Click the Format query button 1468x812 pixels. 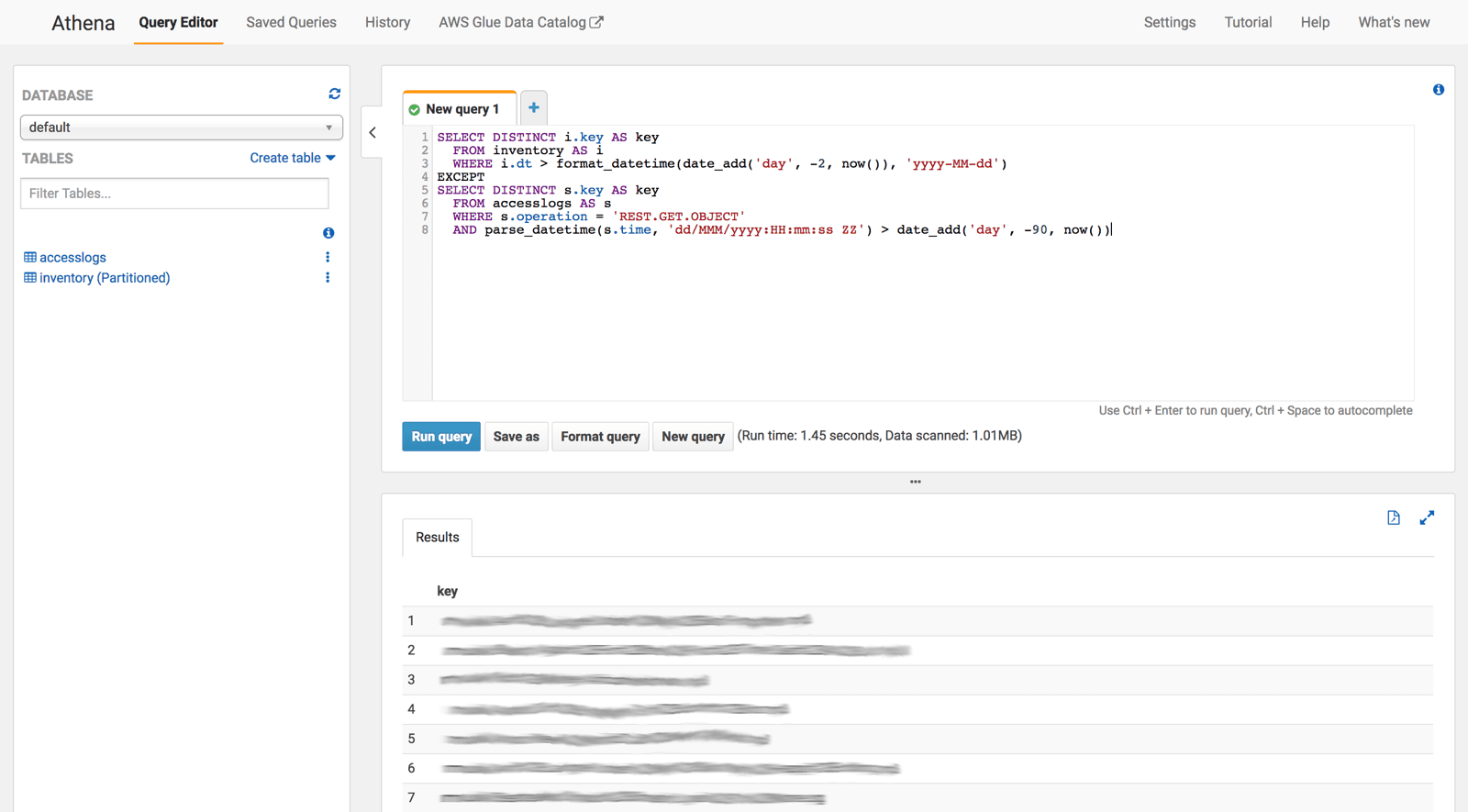coord(600,437)
